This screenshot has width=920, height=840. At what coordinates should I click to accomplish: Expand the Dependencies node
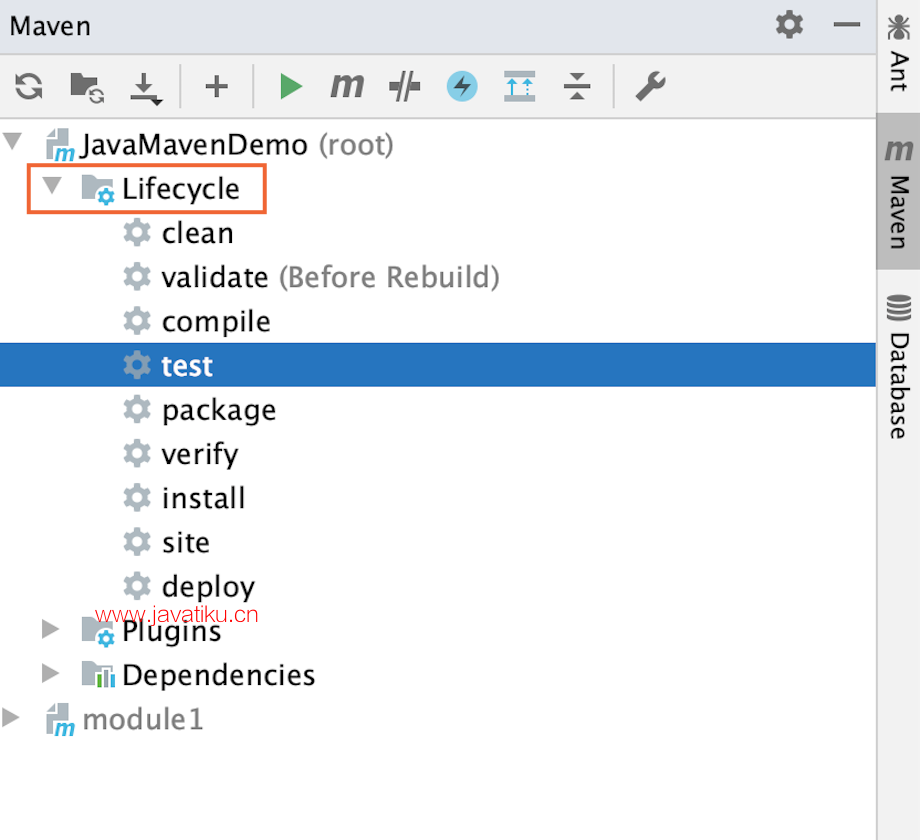point(50,673)
